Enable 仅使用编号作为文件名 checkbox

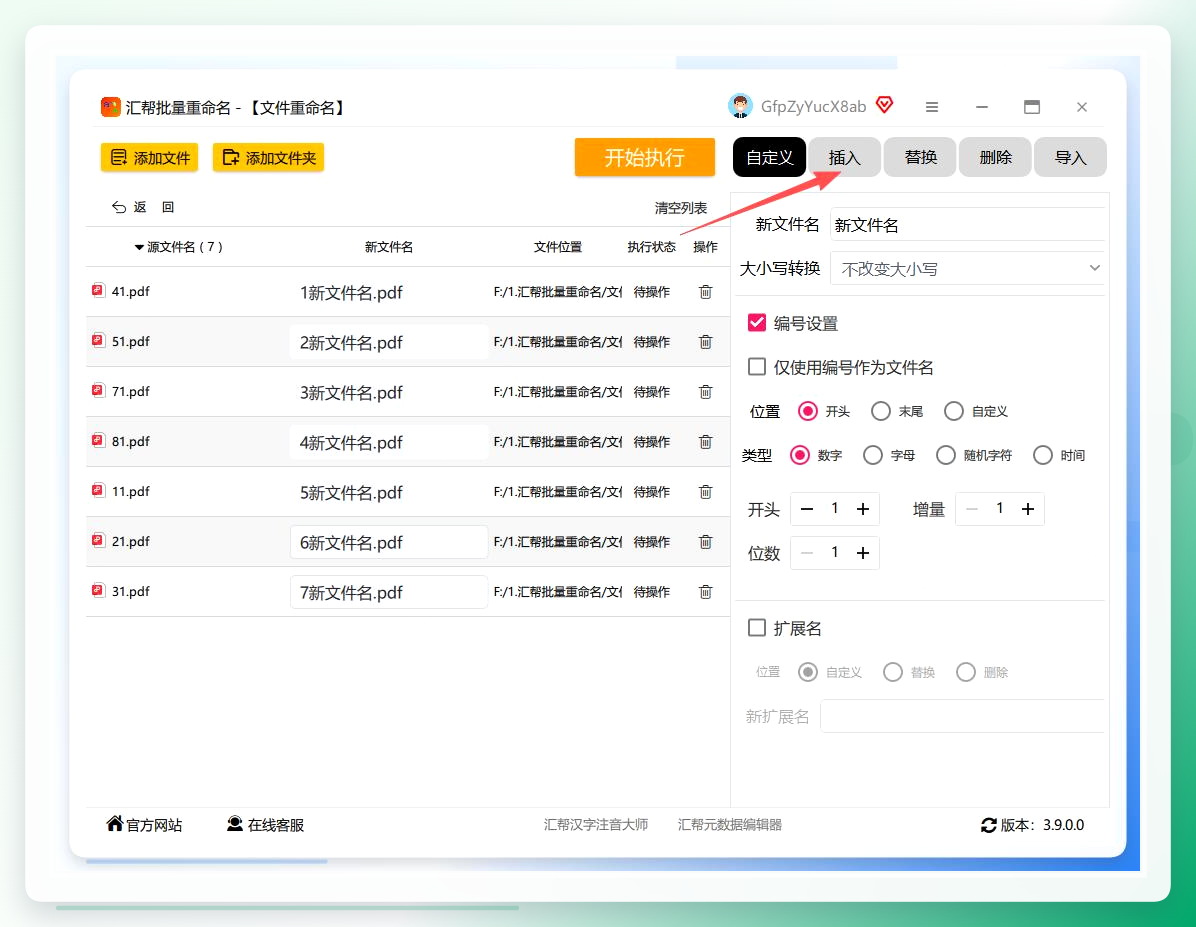coord(757,367)
